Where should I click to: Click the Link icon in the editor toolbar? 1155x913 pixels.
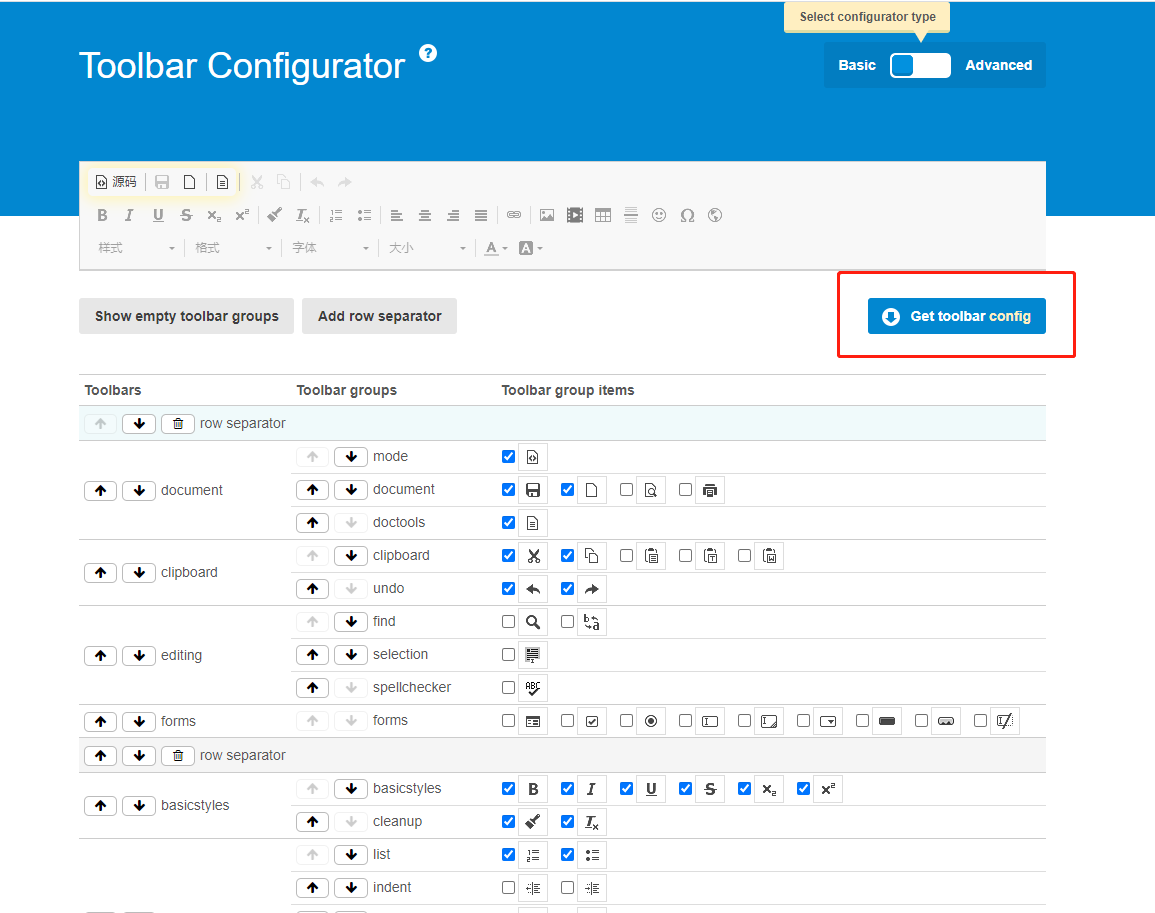coord(513,215)
